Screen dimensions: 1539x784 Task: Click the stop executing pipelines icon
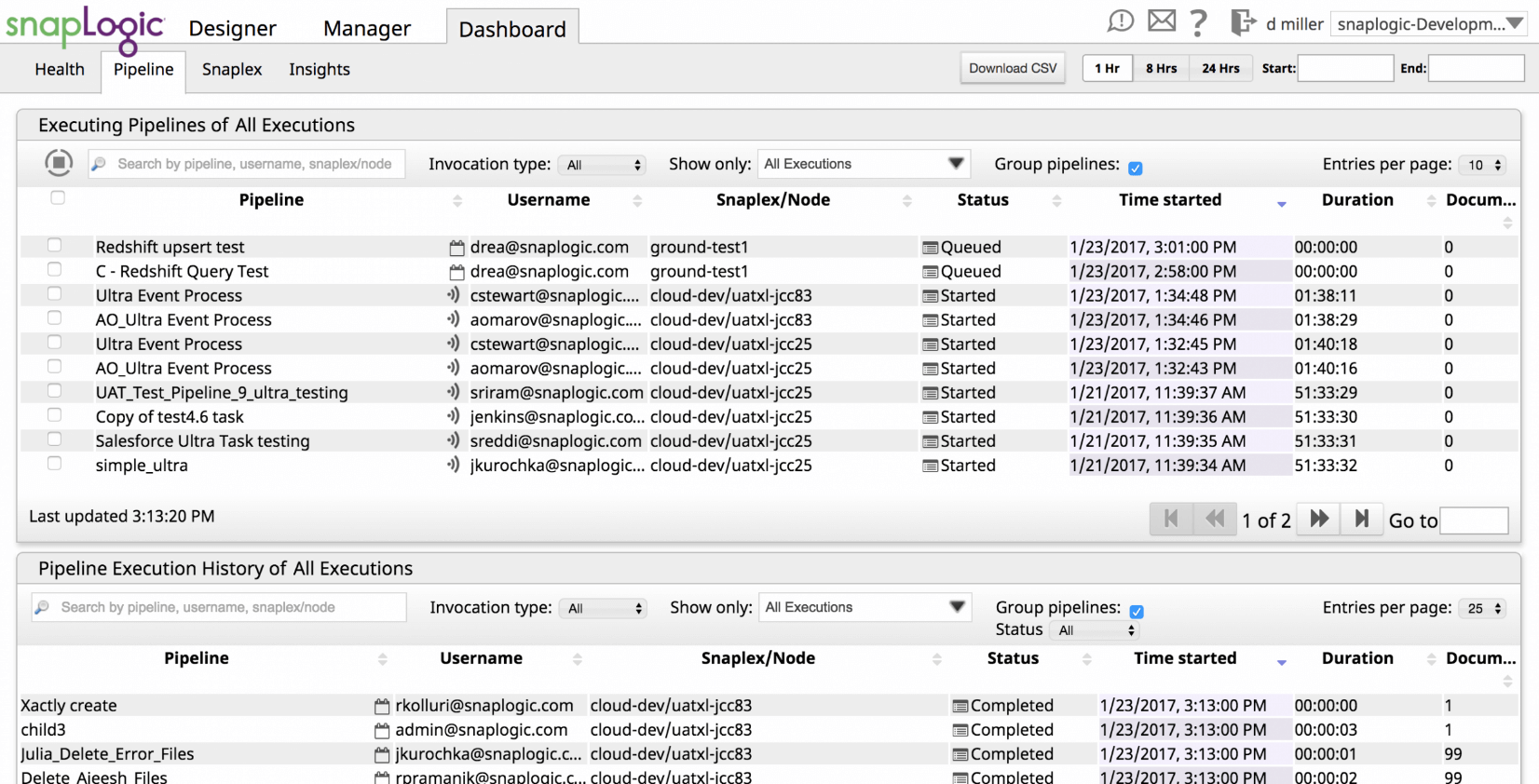click(x=59, y=163)
